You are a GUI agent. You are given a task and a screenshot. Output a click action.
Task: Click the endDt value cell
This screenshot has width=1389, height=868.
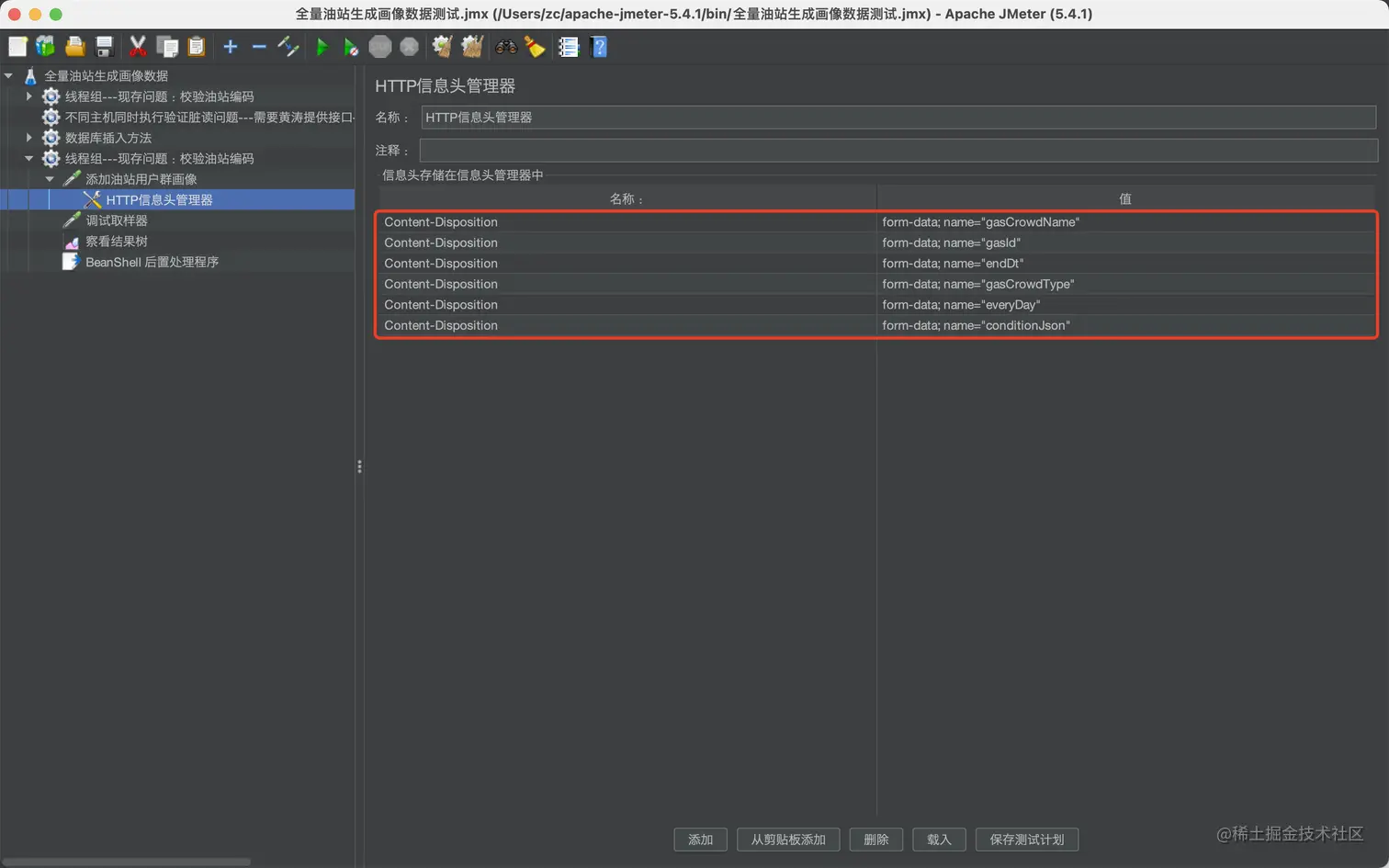[x=1126, y=264]
